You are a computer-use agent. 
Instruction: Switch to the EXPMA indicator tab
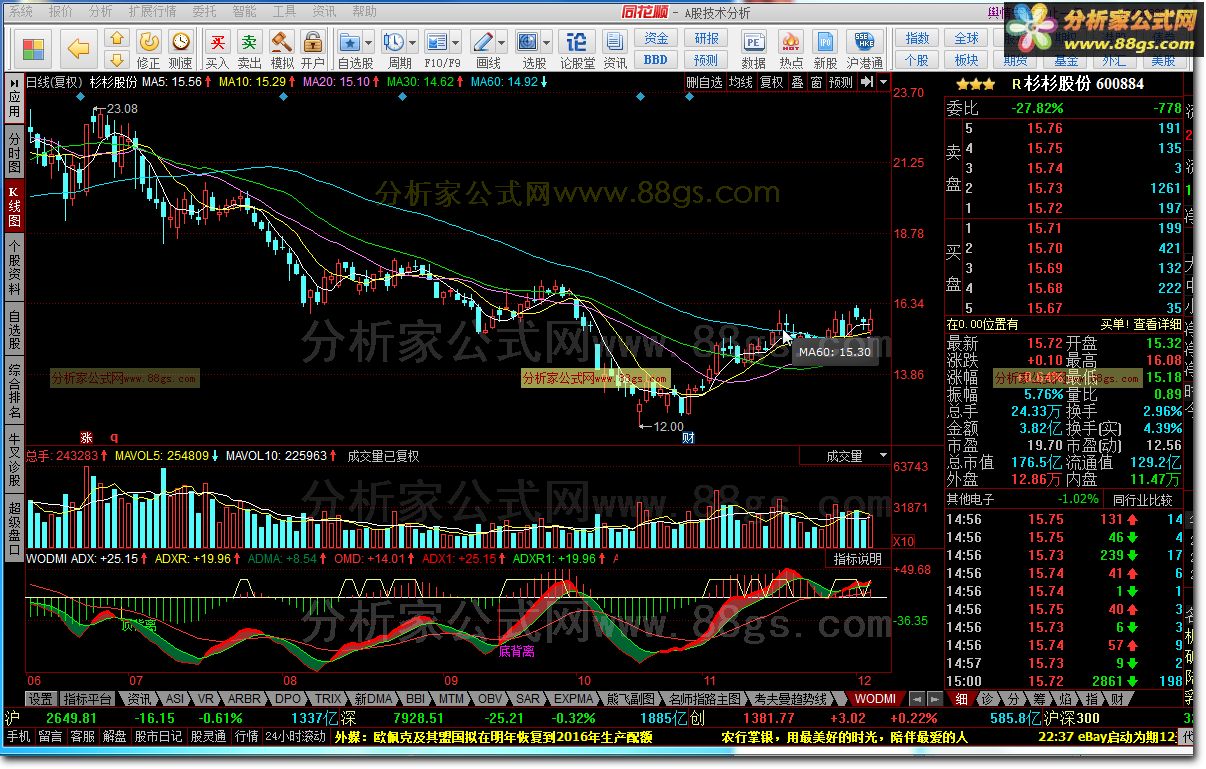tap(574, 698)
